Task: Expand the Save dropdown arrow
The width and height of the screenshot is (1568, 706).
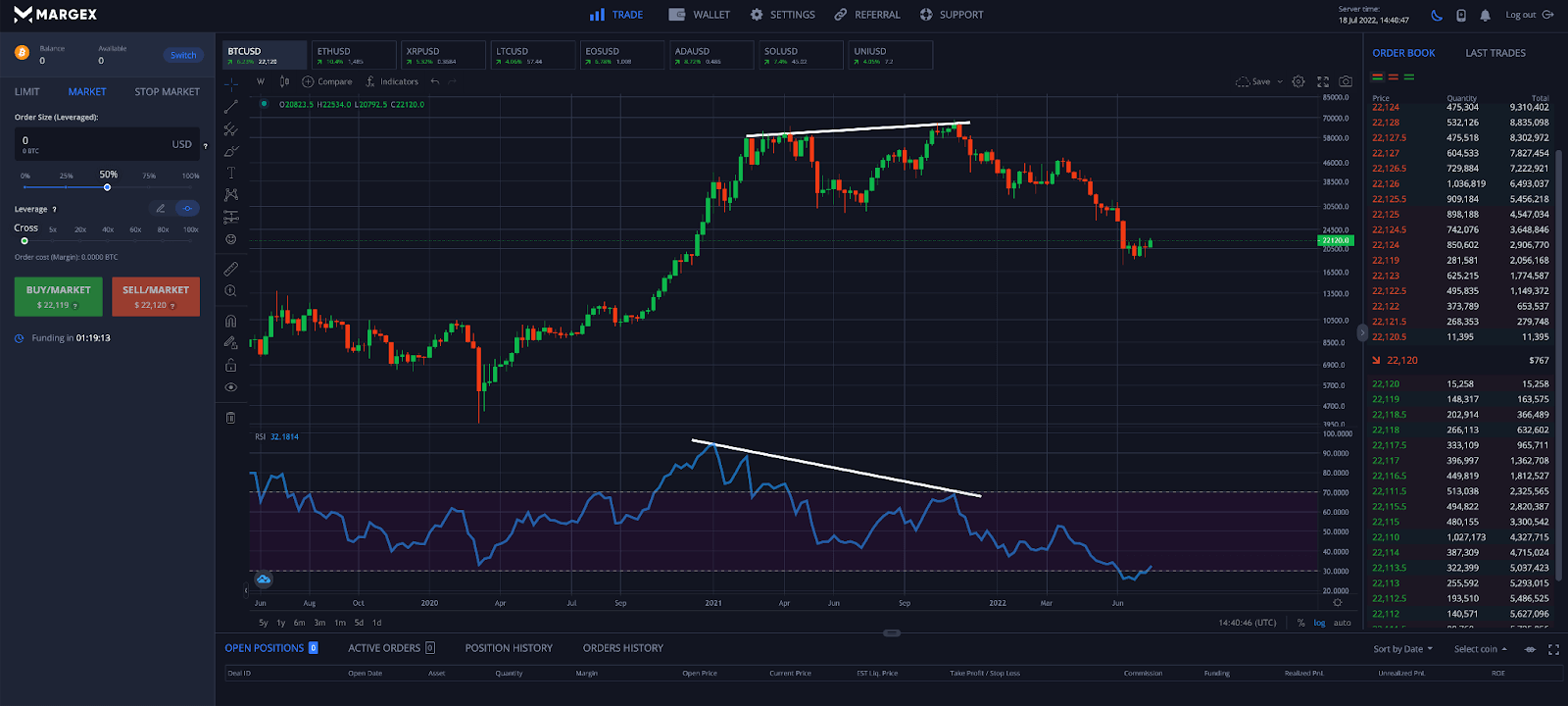Action: pos(1280,82)
